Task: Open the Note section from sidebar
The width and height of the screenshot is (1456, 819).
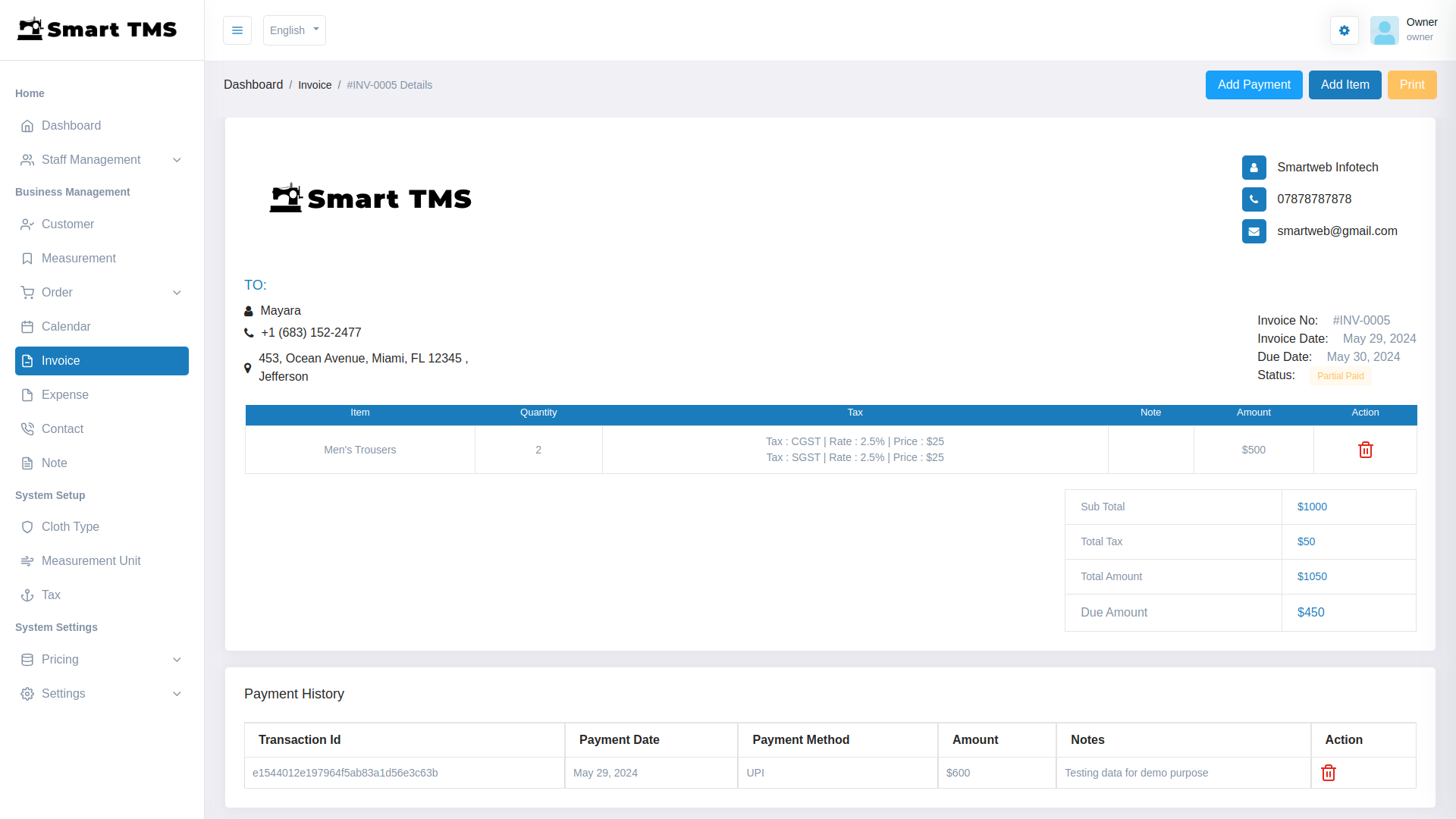Action: [27, 463]
